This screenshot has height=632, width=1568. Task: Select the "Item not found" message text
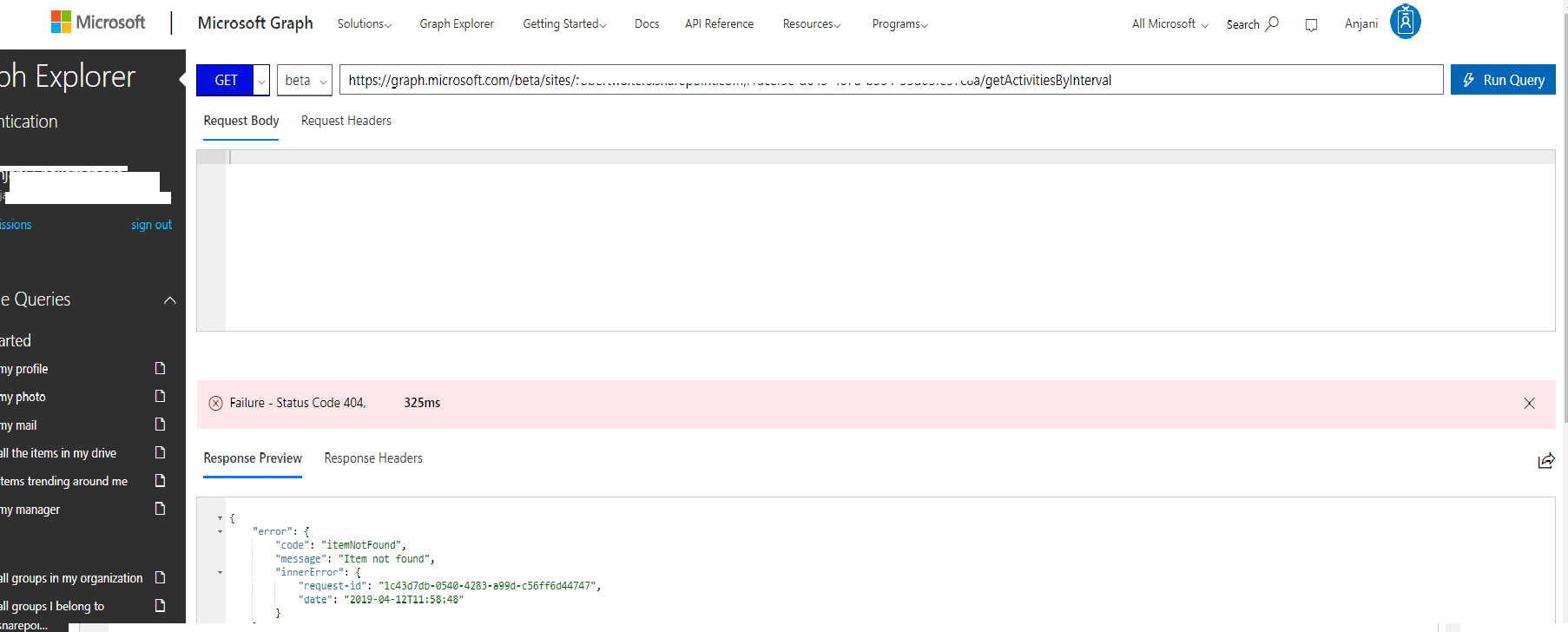384,559
